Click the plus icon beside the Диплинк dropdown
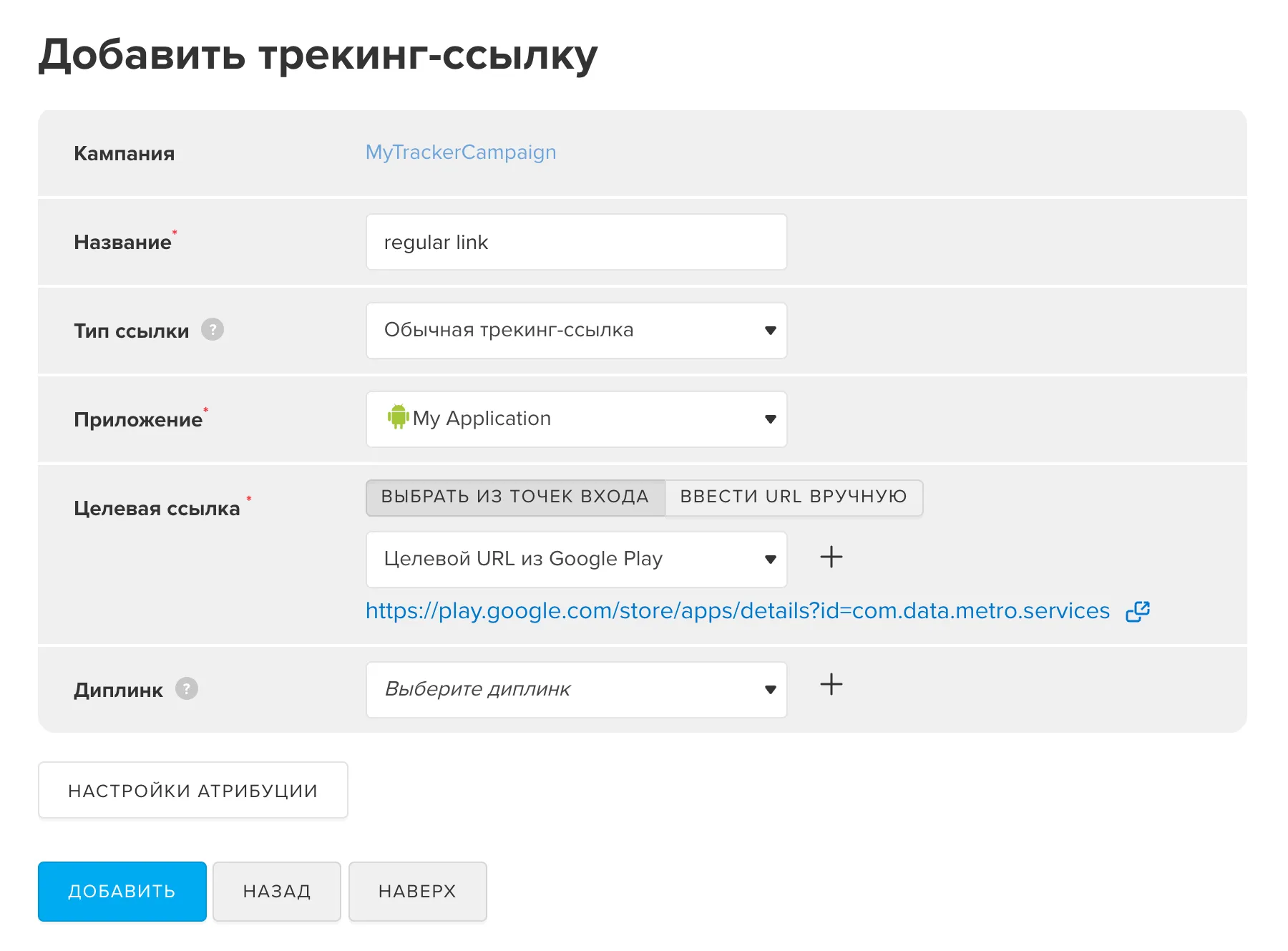 (831, 684)
